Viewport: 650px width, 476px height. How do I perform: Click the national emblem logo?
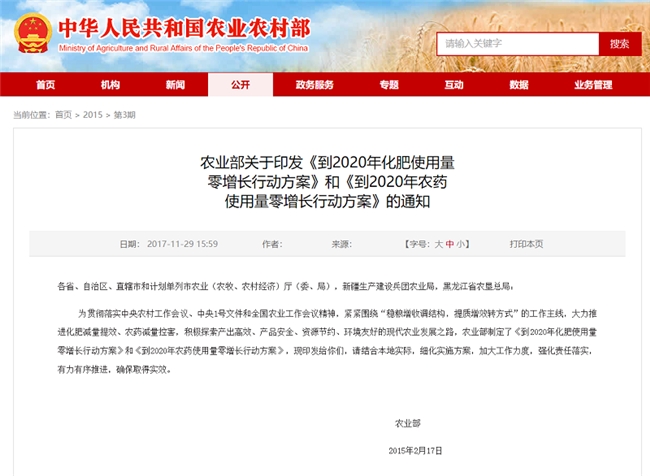tap(33, 34)
